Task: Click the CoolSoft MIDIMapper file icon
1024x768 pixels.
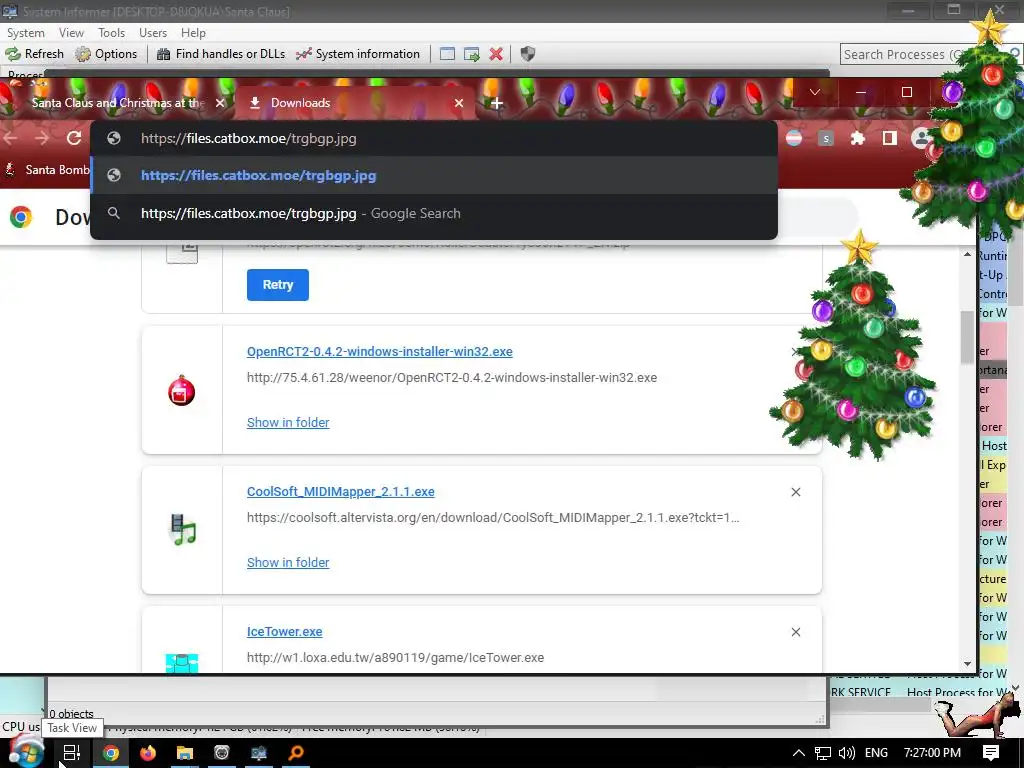Action: (182, 530)
